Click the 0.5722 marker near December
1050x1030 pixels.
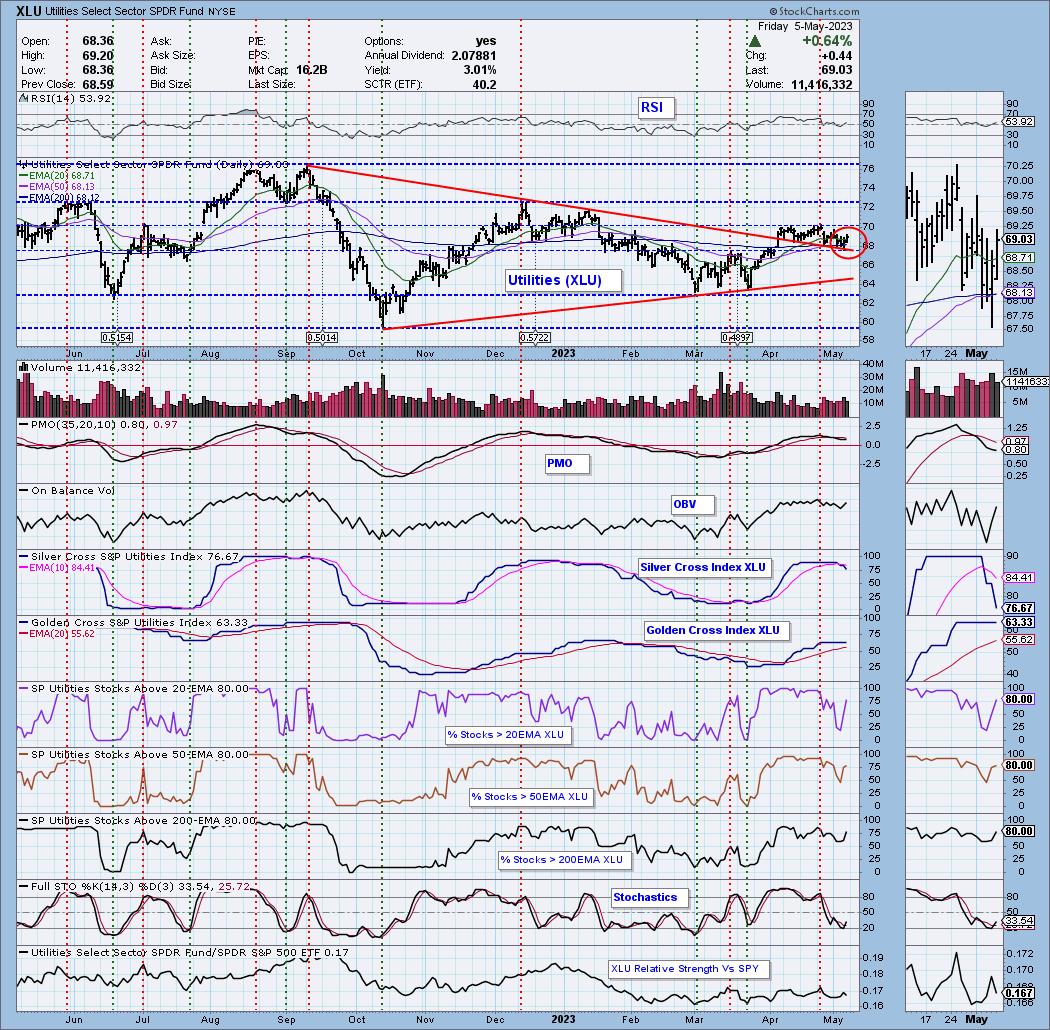point(535,338)
